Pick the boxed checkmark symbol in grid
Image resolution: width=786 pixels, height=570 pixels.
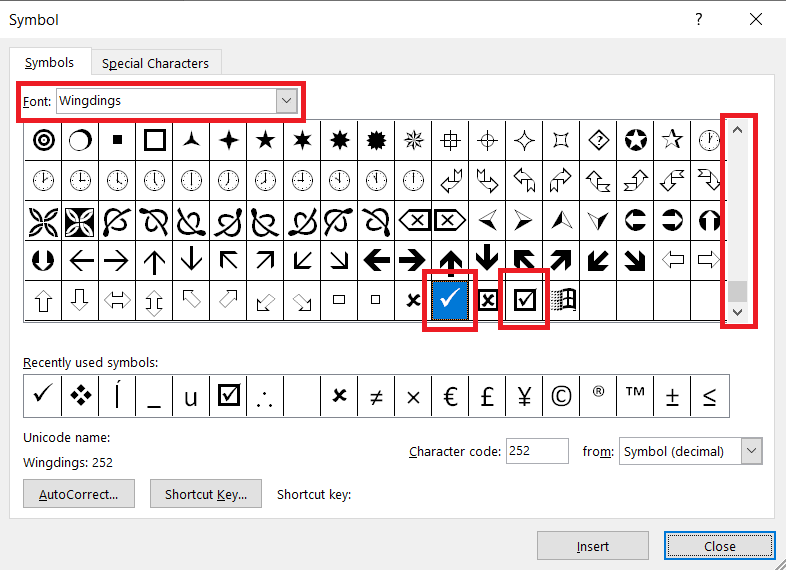pos(524,300)
